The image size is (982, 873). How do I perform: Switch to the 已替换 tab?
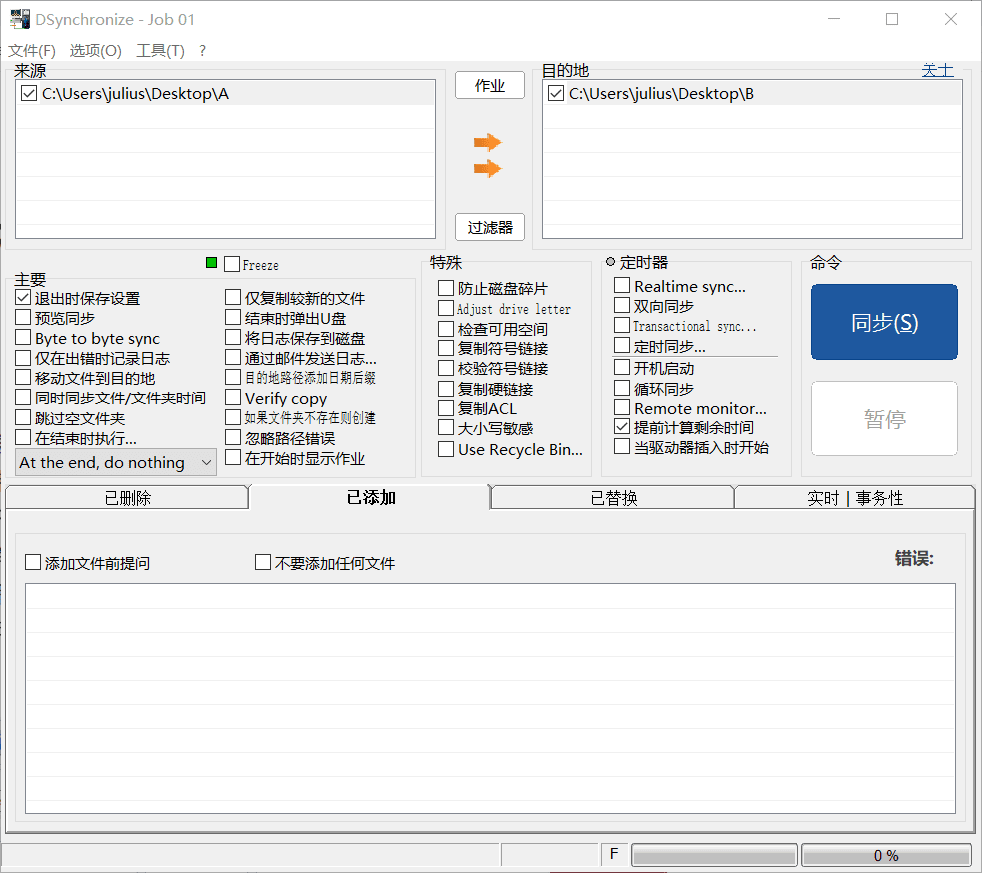pyautogui.click(x=611, y=496)
